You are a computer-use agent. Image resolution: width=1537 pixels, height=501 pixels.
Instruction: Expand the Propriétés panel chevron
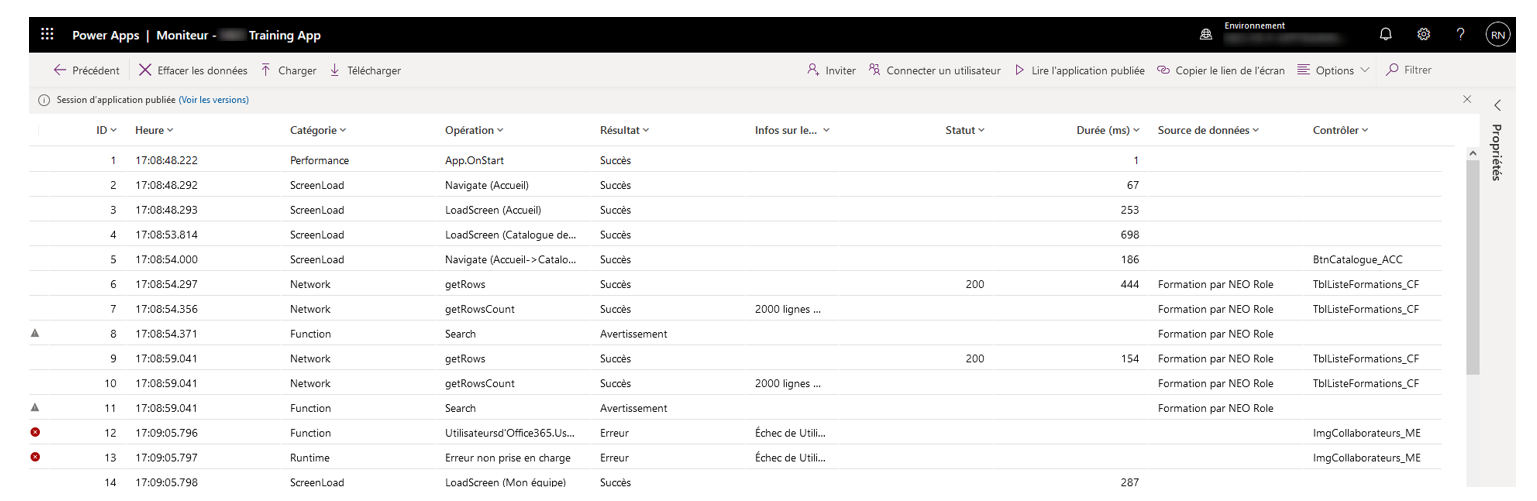1498,105
